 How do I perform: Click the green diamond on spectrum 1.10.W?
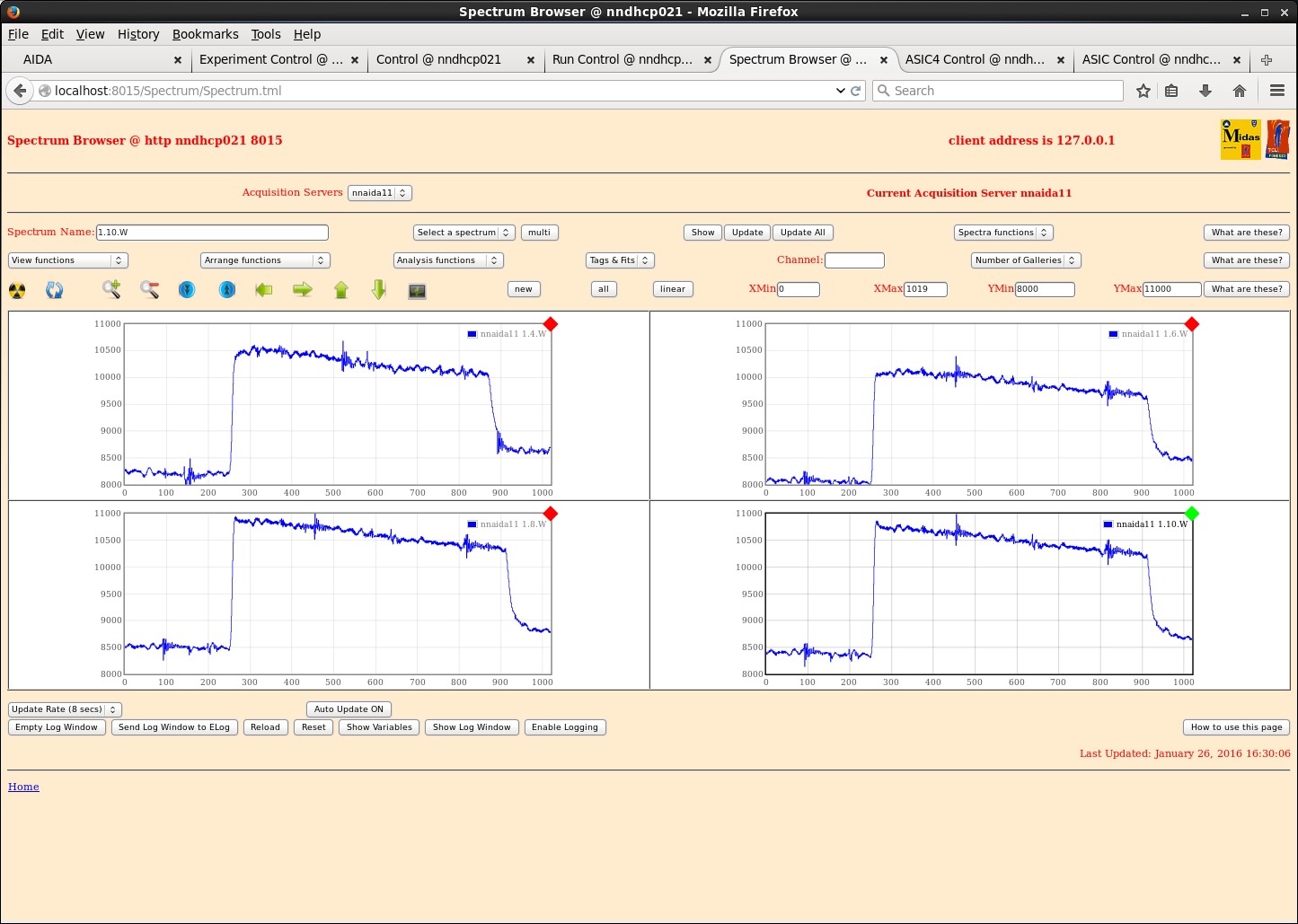coord(1192,514)
